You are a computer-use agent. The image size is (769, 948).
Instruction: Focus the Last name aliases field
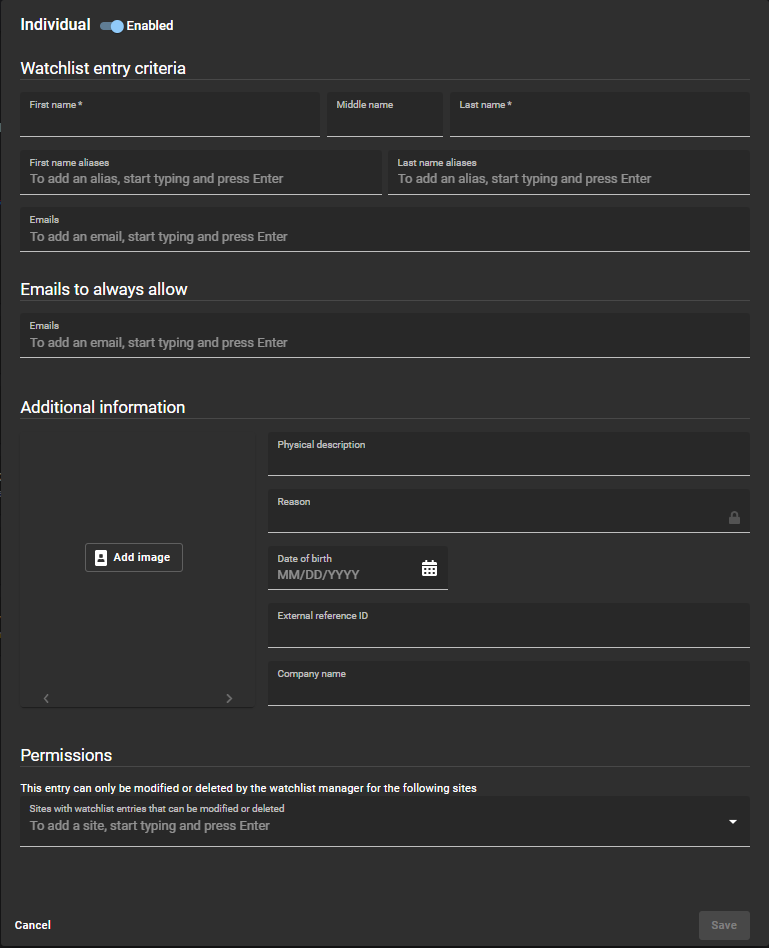[x=568, y=179]
